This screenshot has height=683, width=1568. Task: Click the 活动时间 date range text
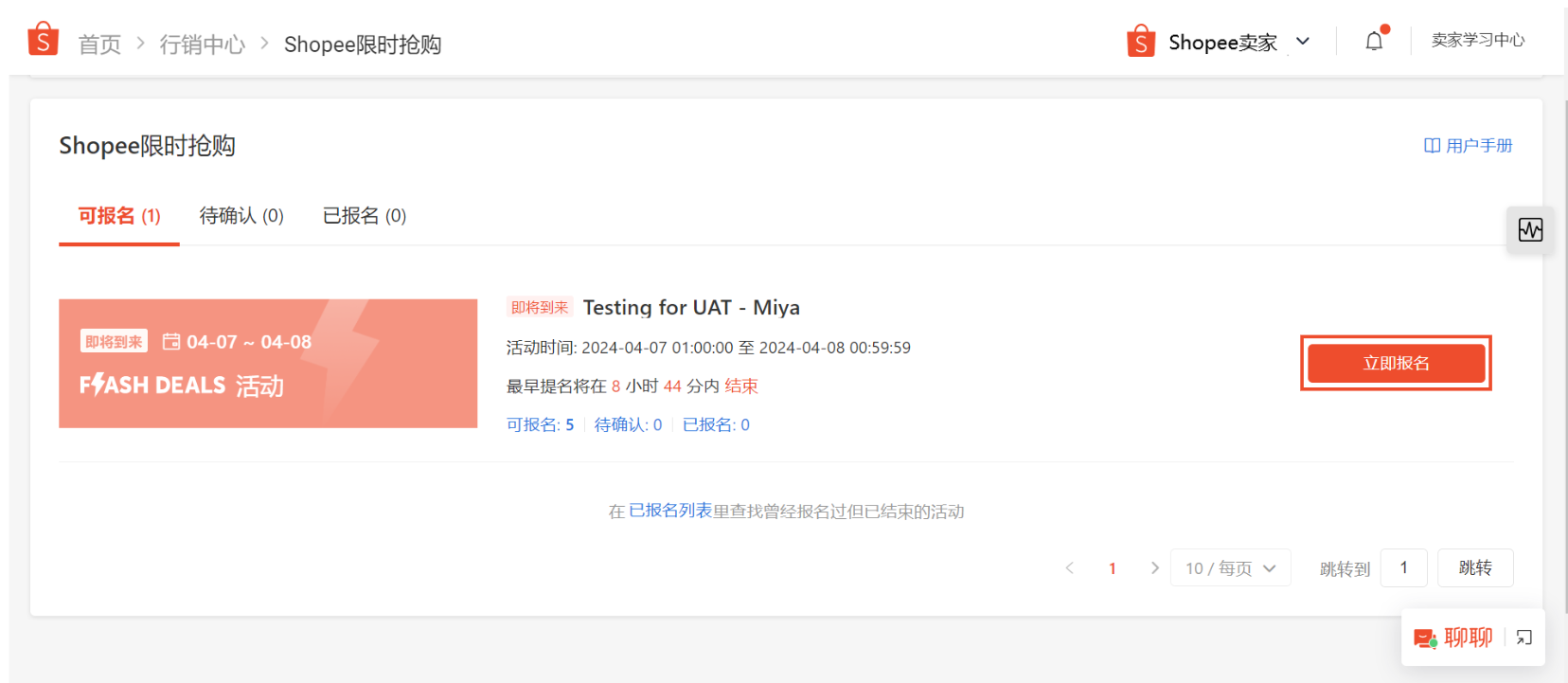708,348
